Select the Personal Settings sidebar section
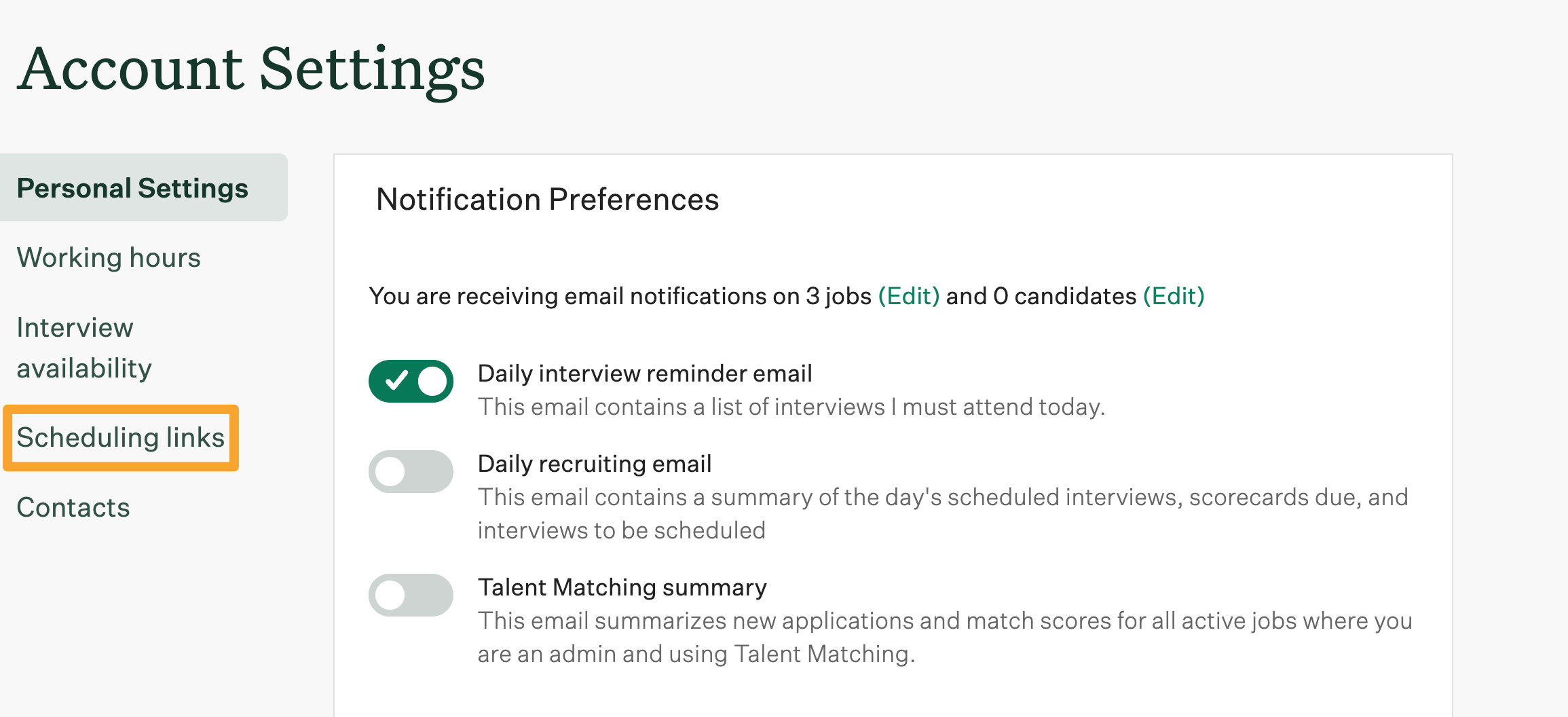 point(133,189)
